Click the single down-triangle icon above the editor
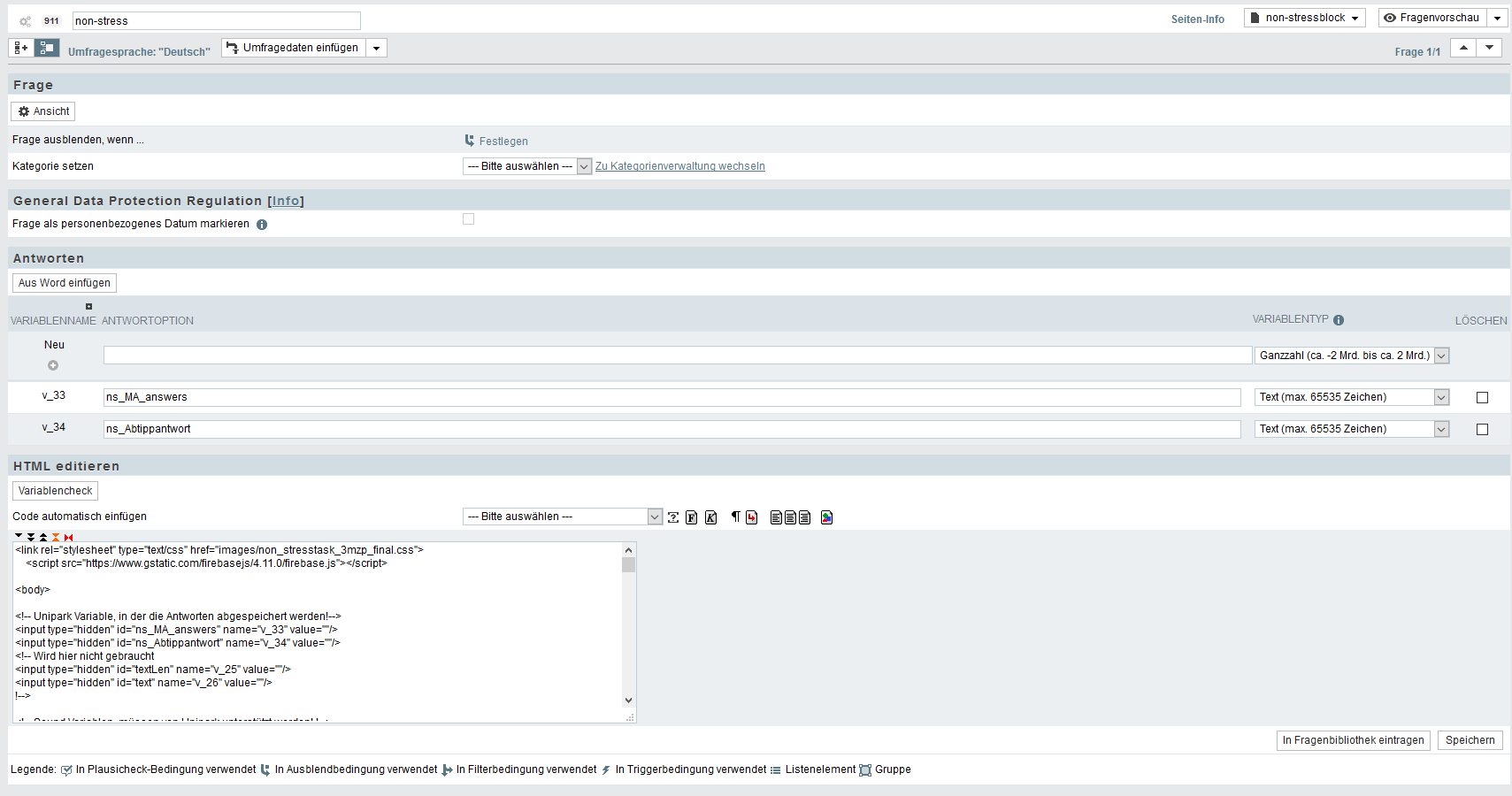This screenshot has height=796, width=1512. click(x=19, y=537)
